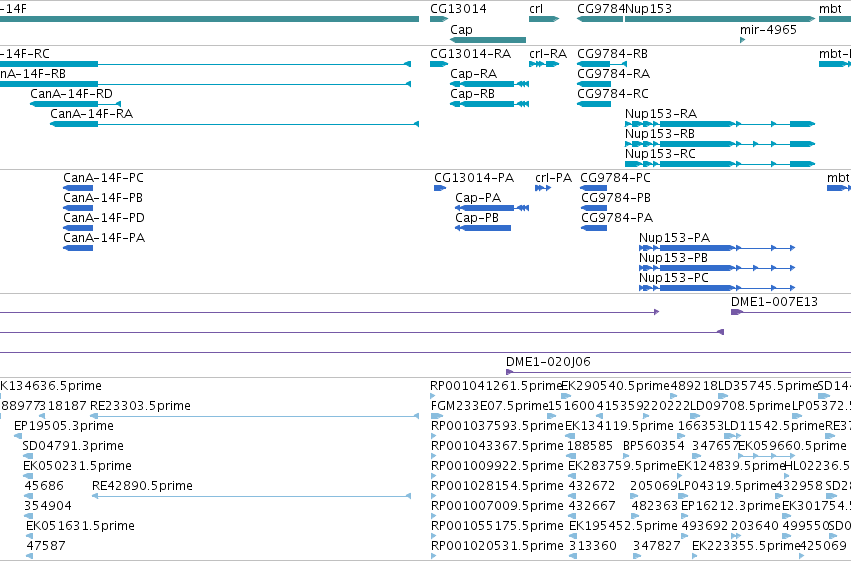Click transcript crl-RA

point(548,54)
